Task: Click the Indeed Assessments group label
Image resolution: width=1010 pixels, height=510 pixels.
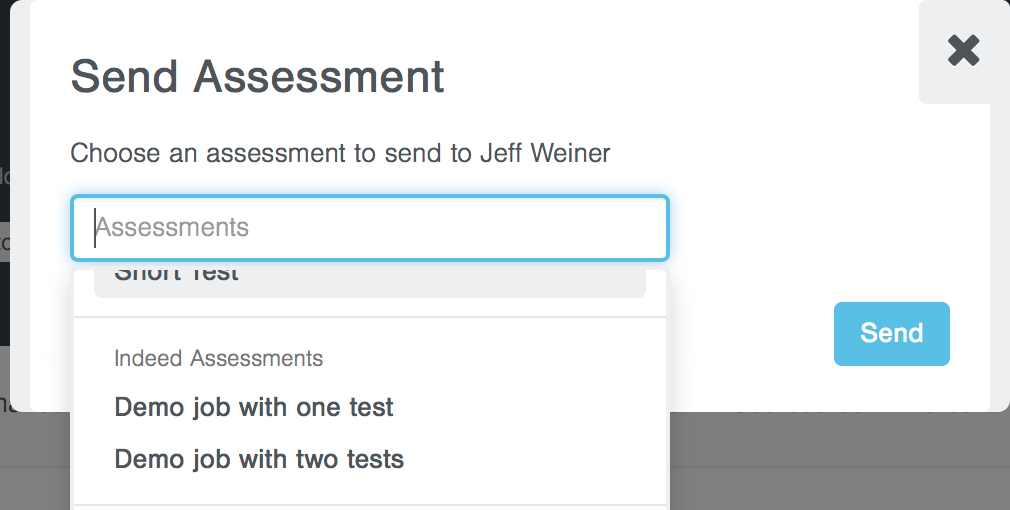Action: tap(219, 358)
